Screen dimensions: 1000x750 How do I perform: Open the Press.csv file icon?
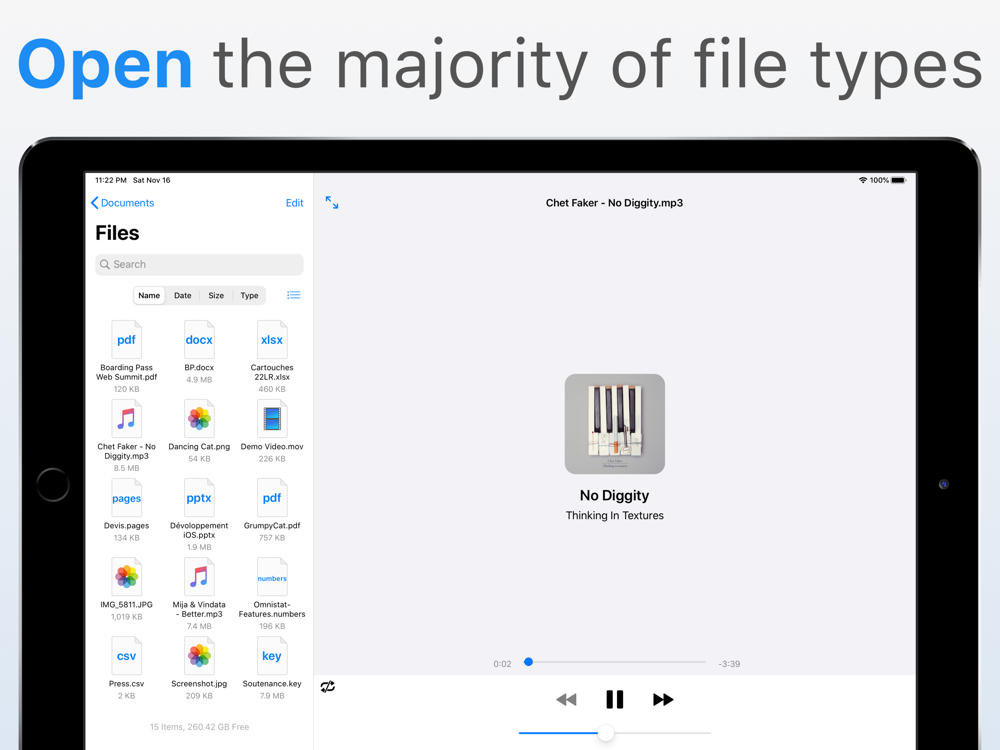(x=126, y=656)
